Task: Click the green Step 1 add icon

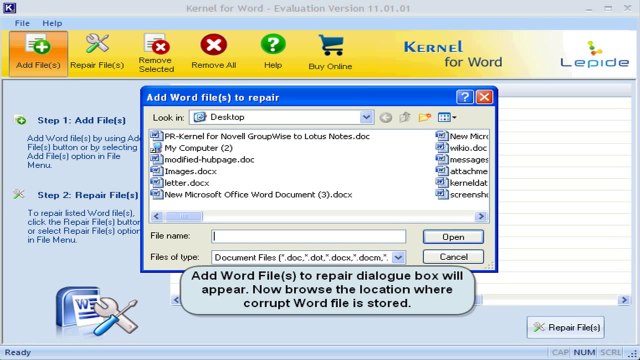Action: click(x=20, y=120)
